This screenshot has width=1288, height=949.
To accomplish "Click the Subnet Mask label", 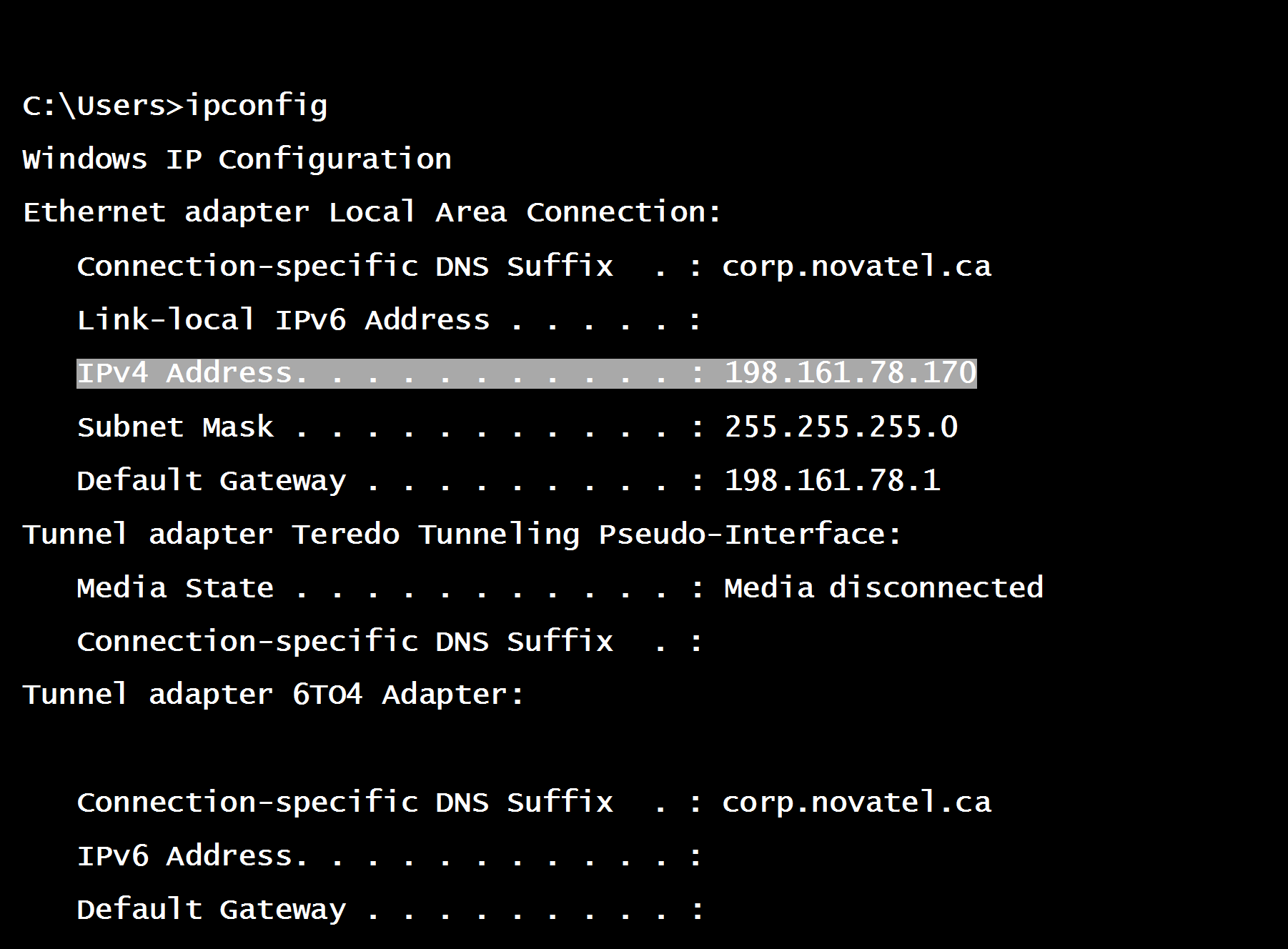I will pyautogui.click(x=175, y=427).
